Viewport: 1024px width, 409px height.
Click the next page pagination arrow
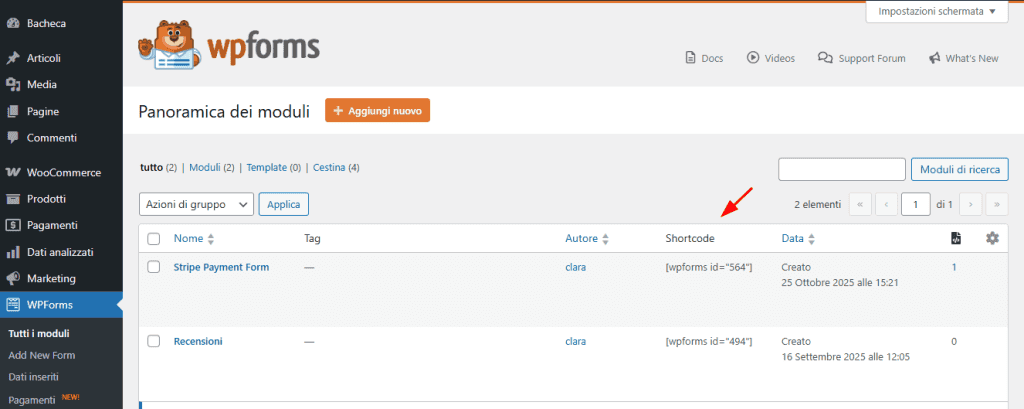pos(970,204)
